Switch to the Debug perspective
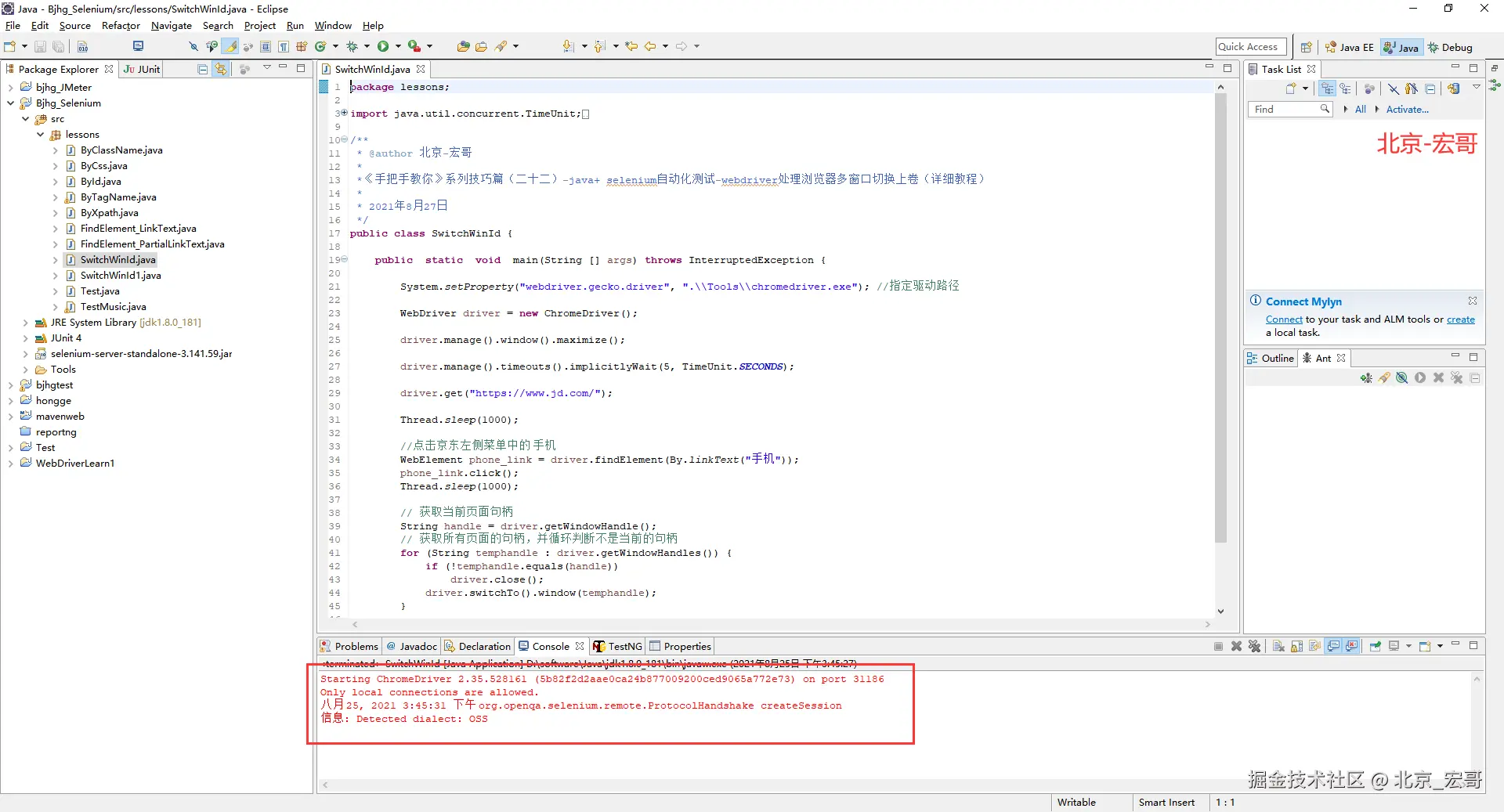 click(1450, 47)
